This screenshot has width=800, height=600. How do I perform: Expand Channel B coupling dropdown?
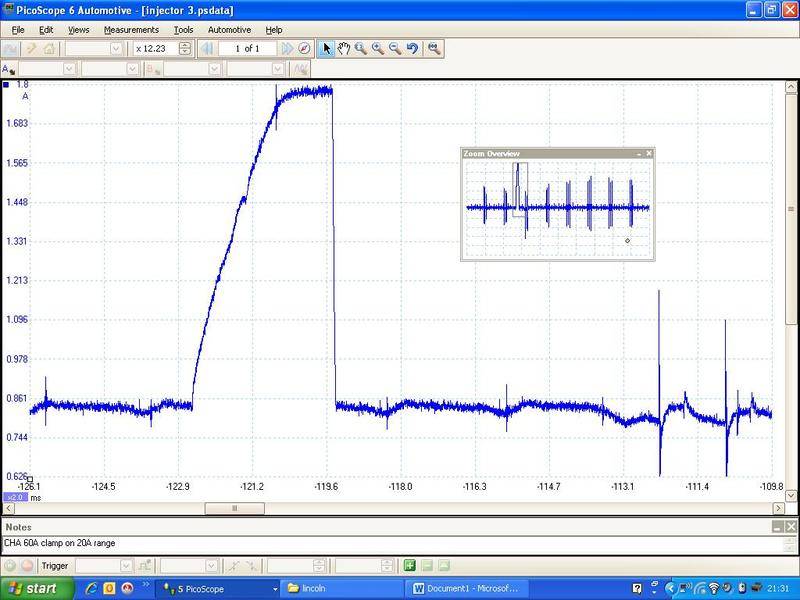pos(278,69)
